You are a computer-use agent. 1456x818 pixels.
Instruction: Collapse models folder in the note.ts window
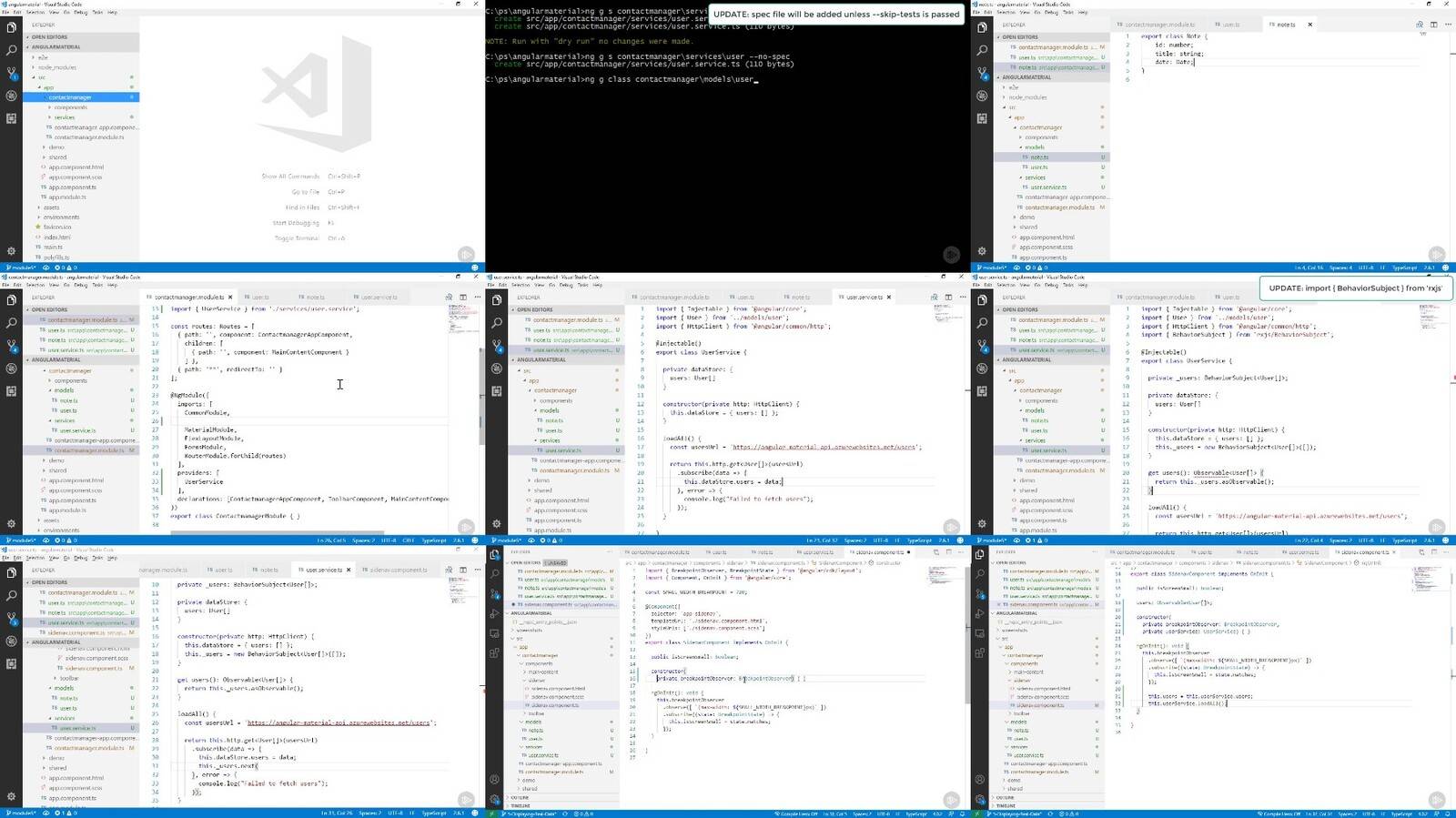click(x=1035, y=147)
